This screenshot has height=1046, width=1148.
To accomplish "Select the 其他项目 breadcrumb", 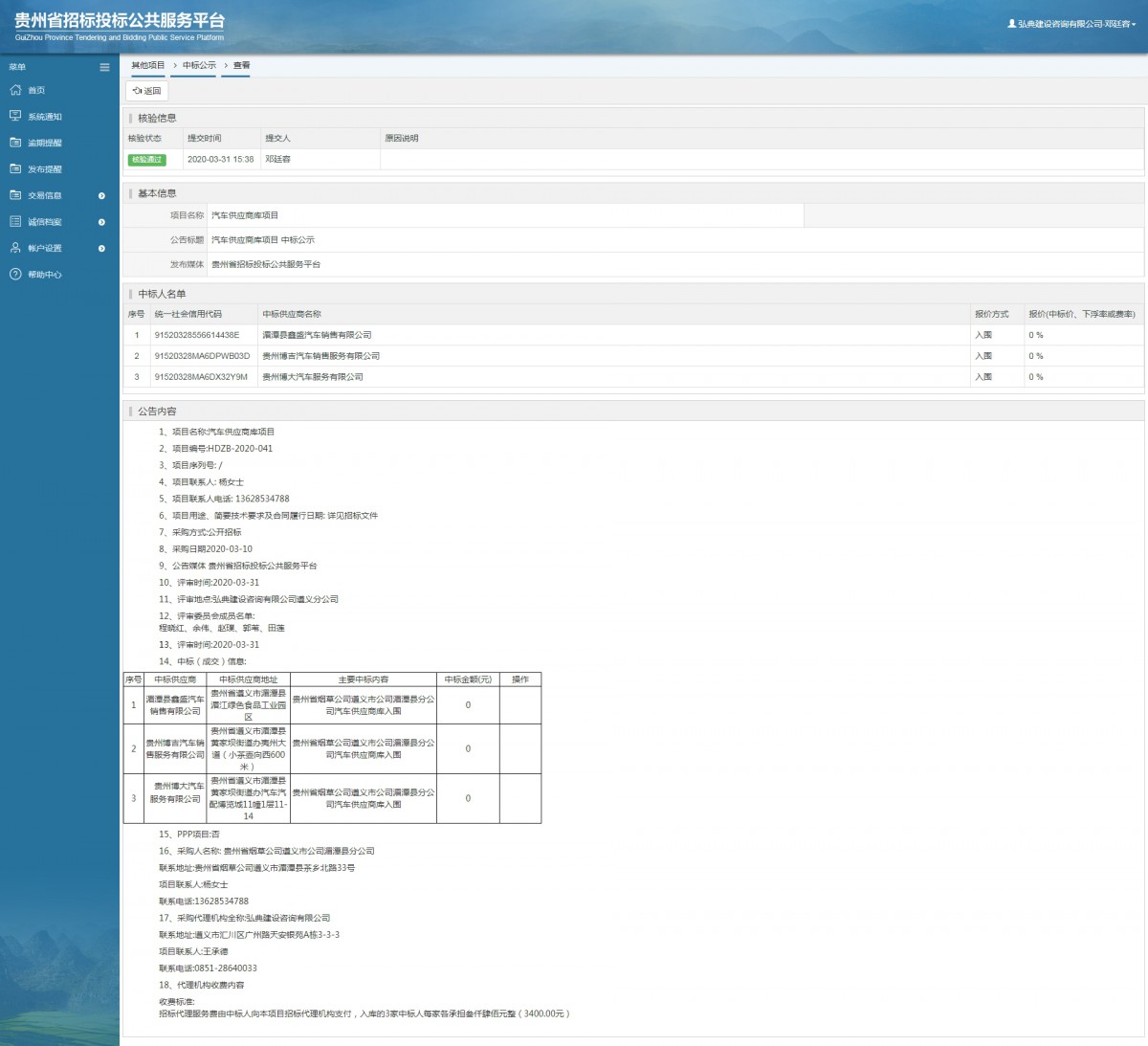I will coord(148,65).
